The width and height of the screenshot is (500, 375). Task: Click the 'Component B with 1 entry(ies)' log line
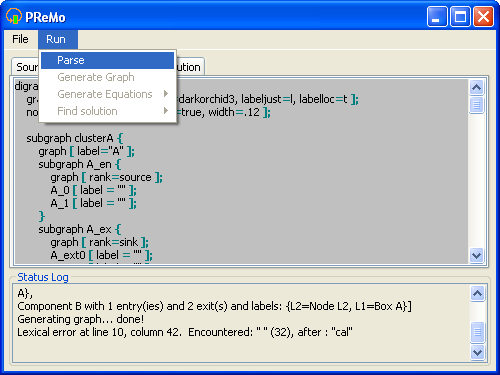click(215, 306)
